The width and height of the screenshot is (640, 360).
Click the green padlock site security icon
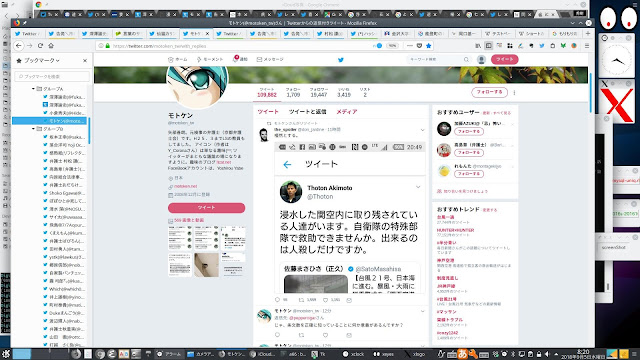click(x=107, y=46)
